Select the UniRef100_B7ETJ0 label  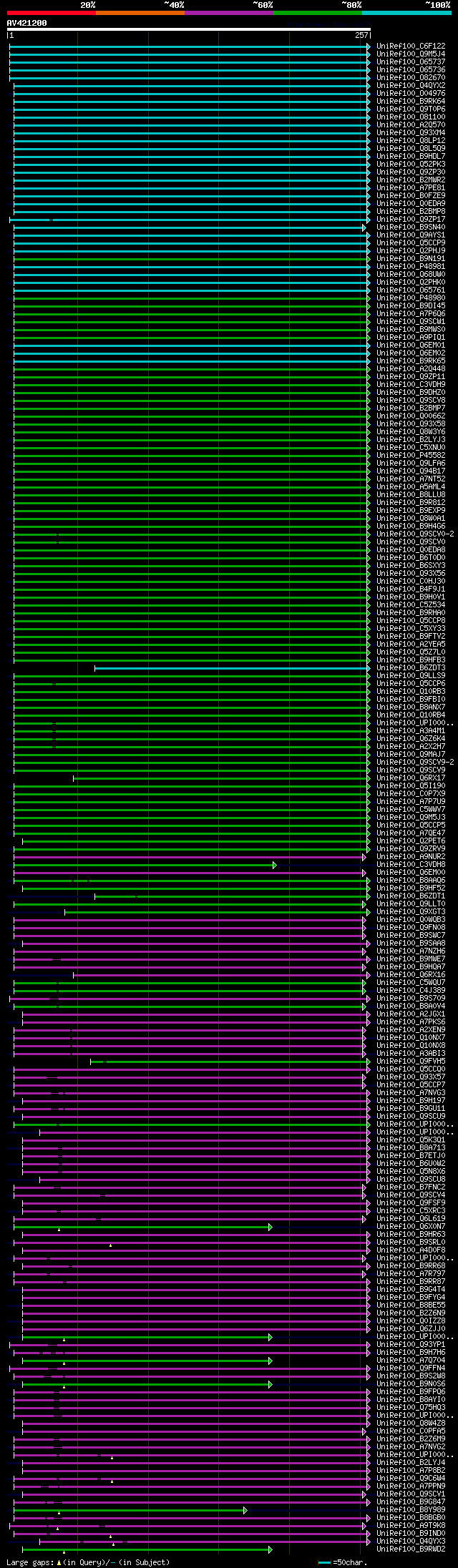coord(411,1155)
